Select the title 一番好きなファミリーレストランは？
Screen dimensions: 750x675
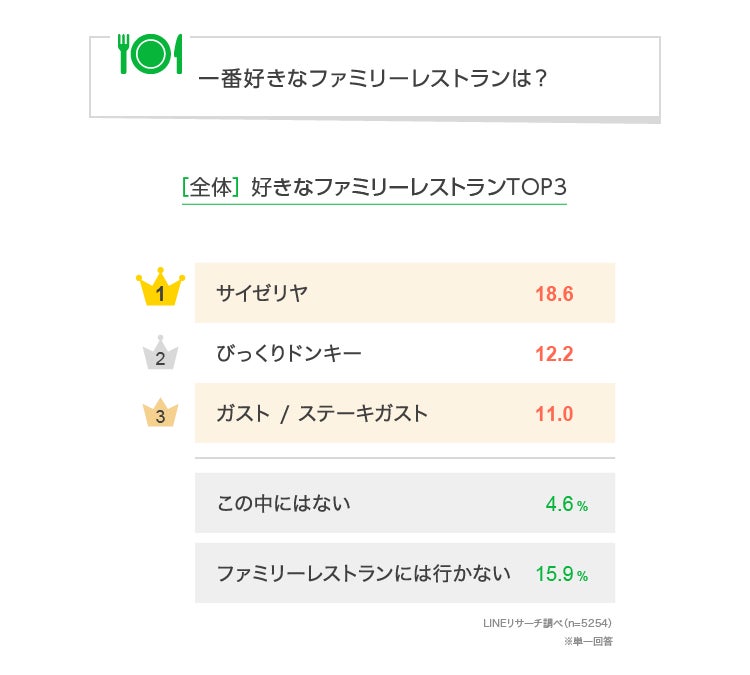[373, 79]
